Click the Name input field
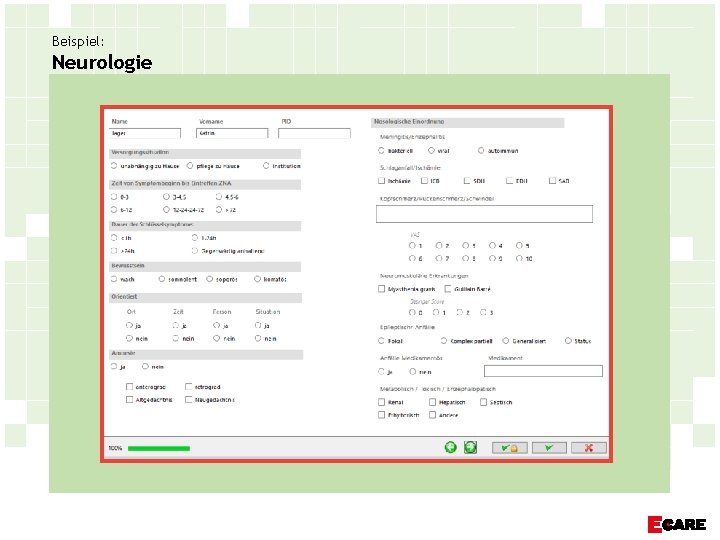 coord(145,133)
